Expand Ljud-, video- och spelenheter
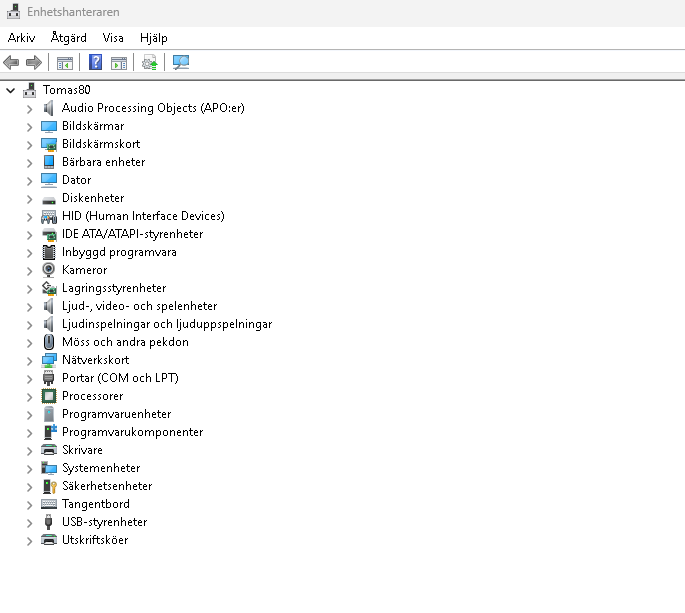 coord(29,307)
